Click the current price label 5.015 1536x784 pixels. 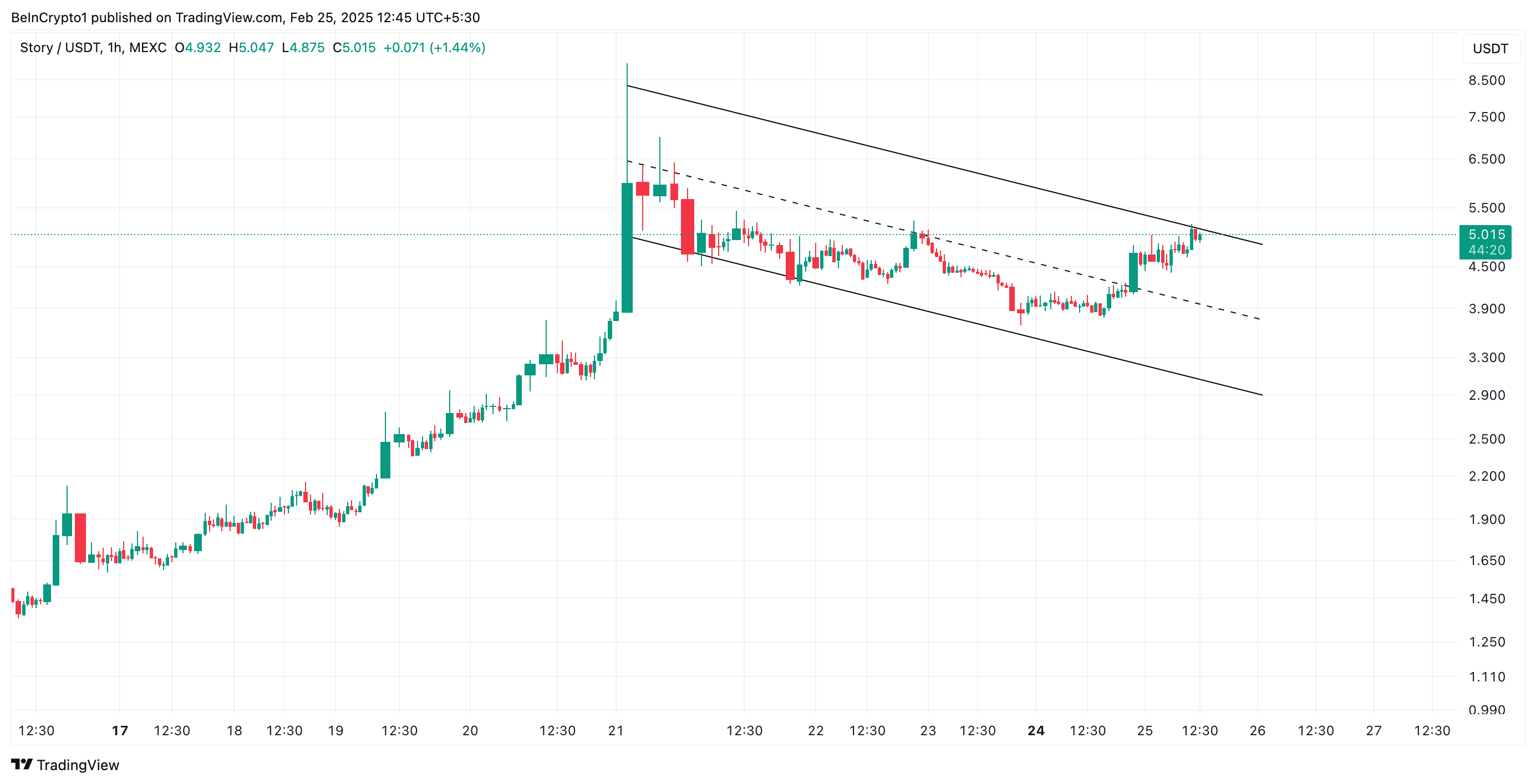pos(1487,235)
